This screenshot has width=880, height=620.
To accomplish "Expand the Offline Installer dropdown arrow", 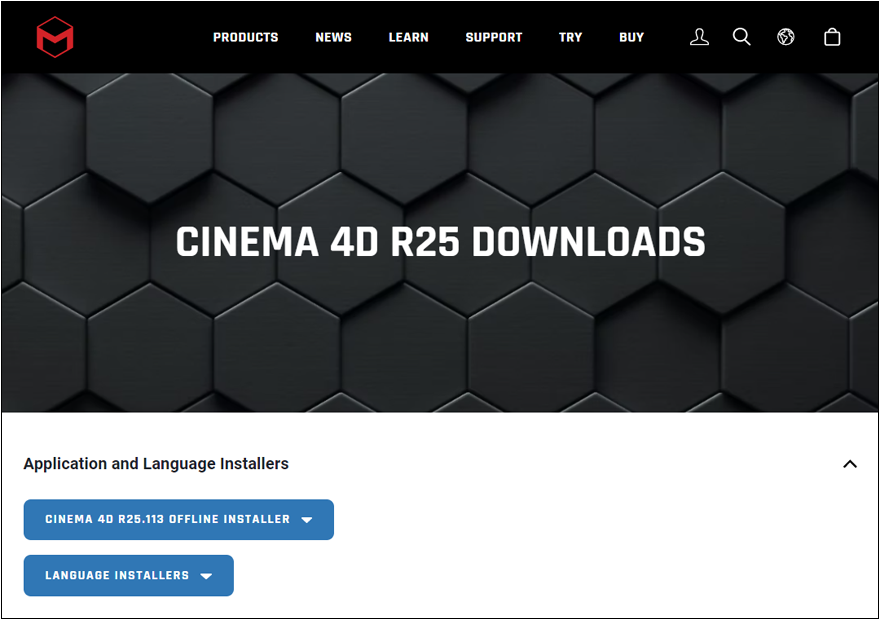I will tap(307, 520).
